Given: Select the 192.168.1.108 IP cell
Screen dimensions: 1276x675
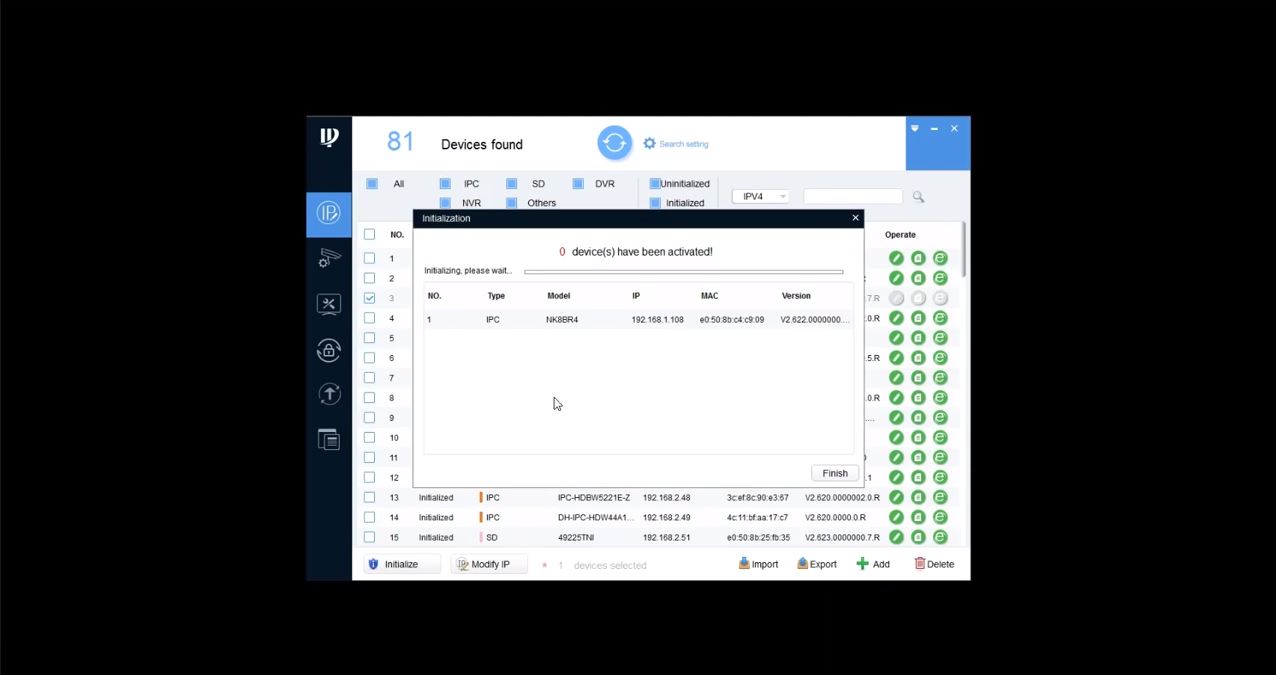Looking at the screenshot, I should tap(658, 320).
